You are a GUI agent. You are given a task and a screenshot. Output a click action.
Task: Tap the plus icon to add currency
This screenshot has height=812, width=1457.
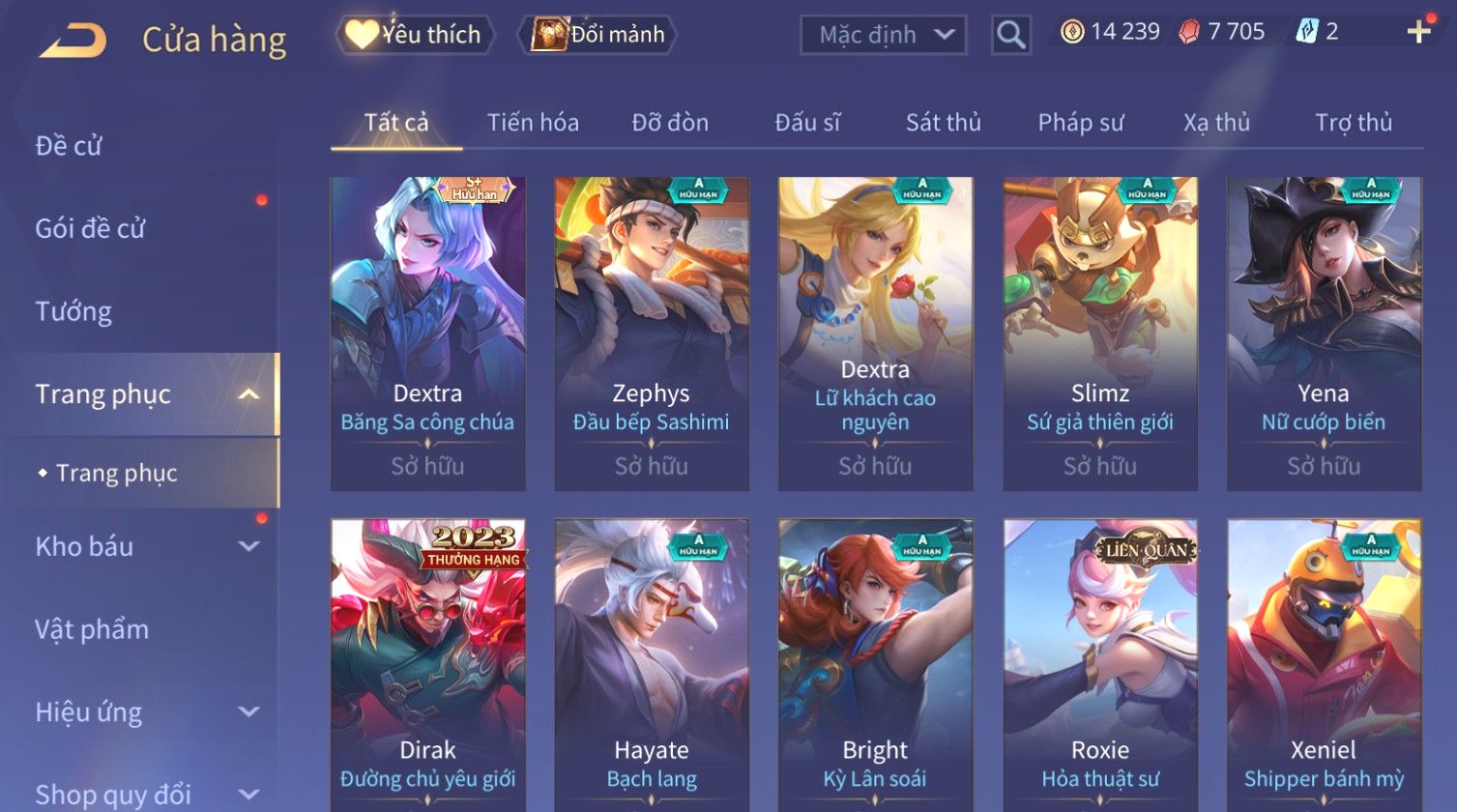pyautogui.click(x=1418, y=32)
